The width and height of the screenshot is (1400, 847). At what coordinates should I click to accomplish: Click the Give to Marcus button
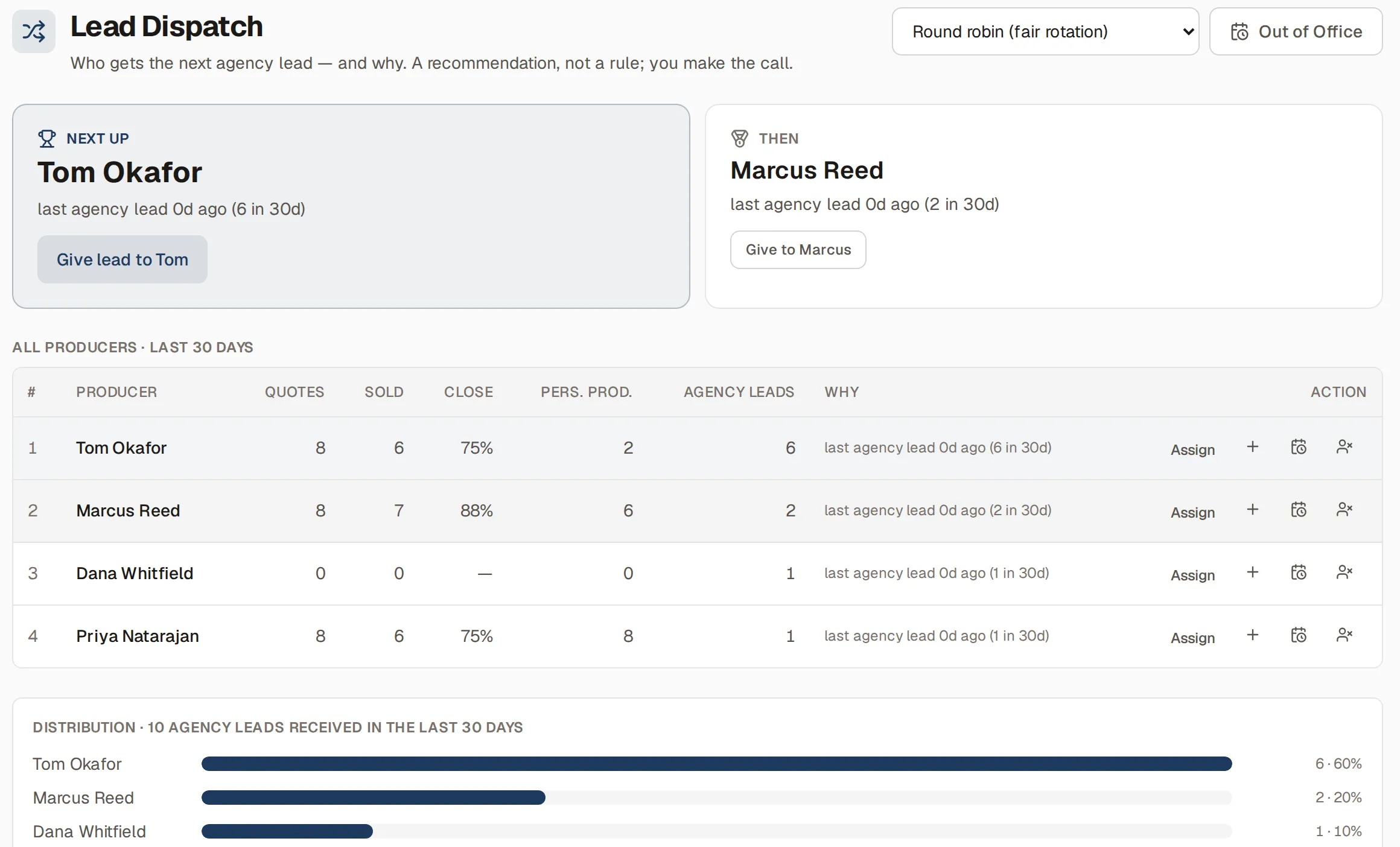798,250
